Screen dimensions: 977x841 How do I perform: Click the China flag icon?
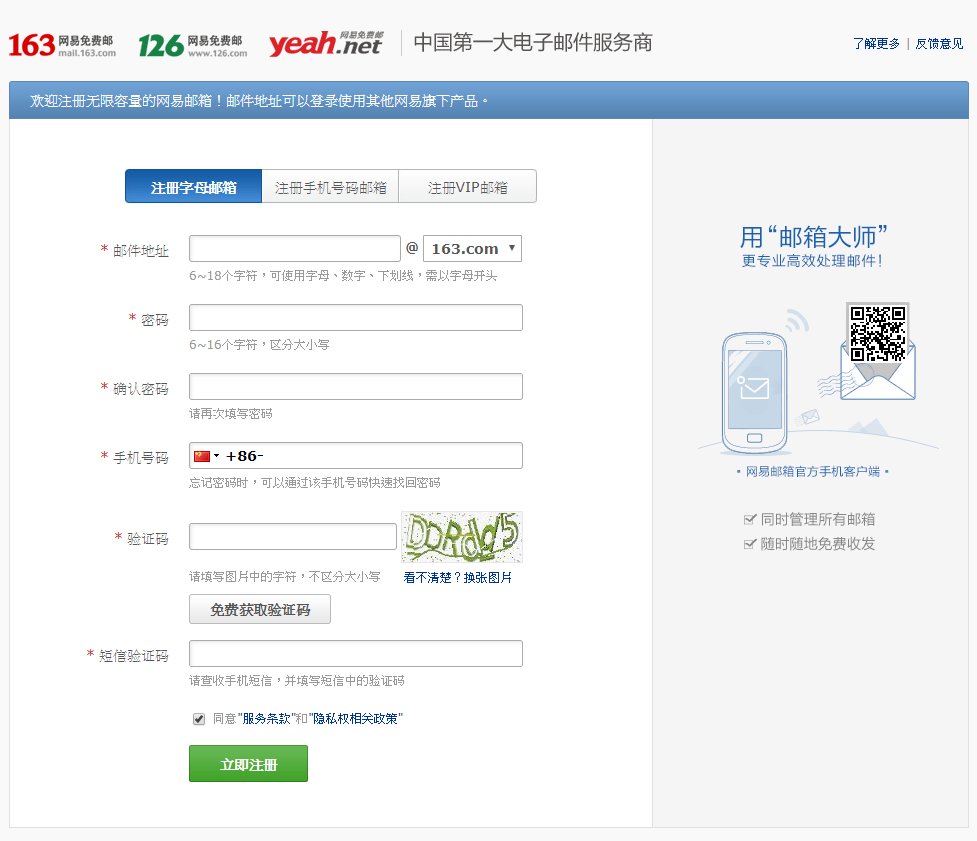click(202, 456)
